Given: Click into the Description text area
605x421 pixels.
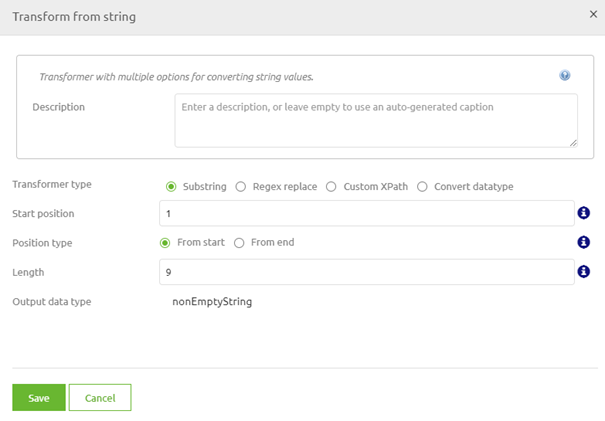Looking at the screenshot, I should pos(376,120).
